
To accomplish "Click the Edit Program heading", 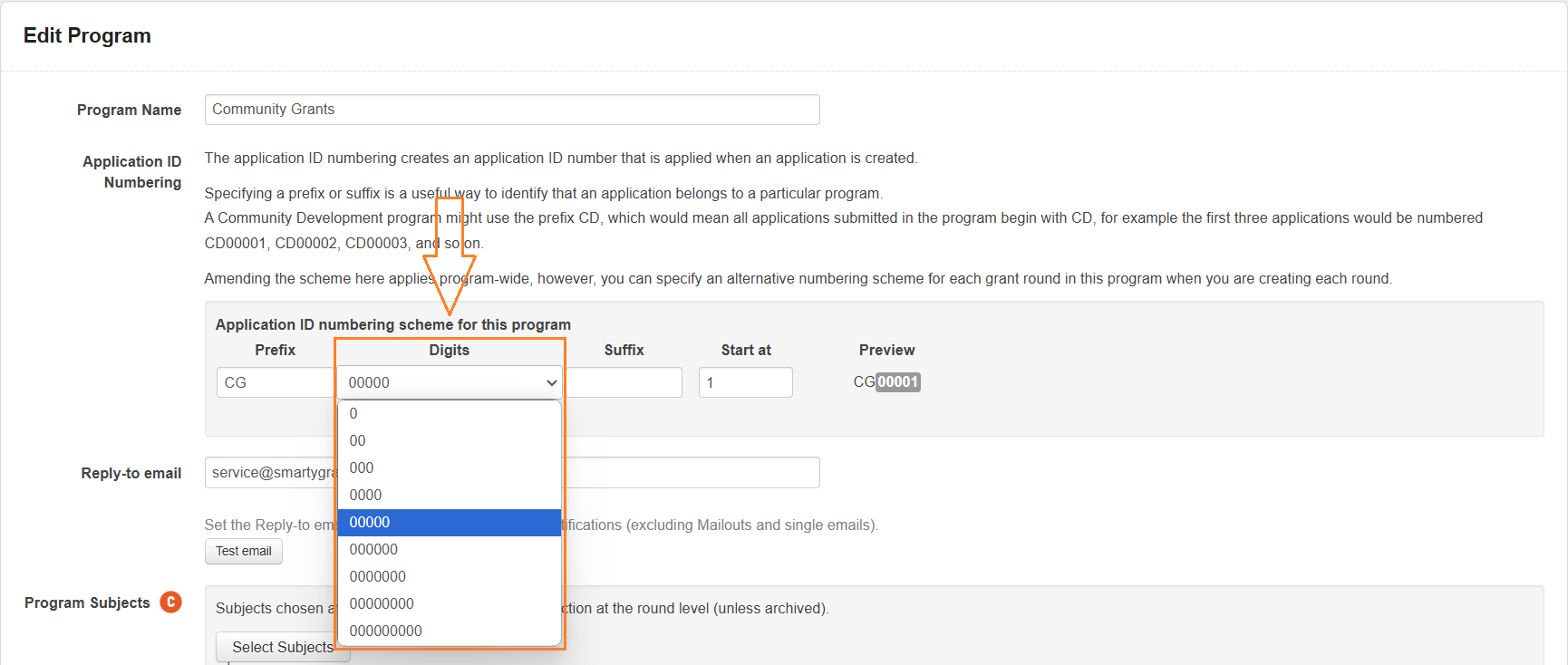I will 87,35.
